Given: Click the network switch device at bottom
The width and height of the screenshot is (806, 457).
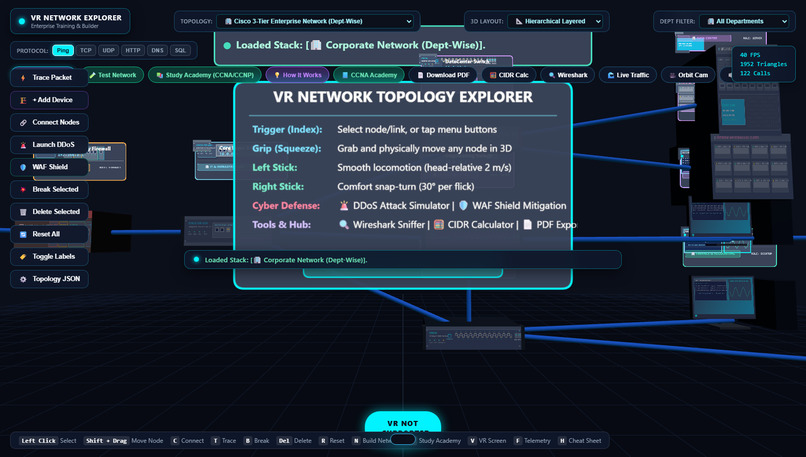Looking at the screenshot, I should coord(473,337).
